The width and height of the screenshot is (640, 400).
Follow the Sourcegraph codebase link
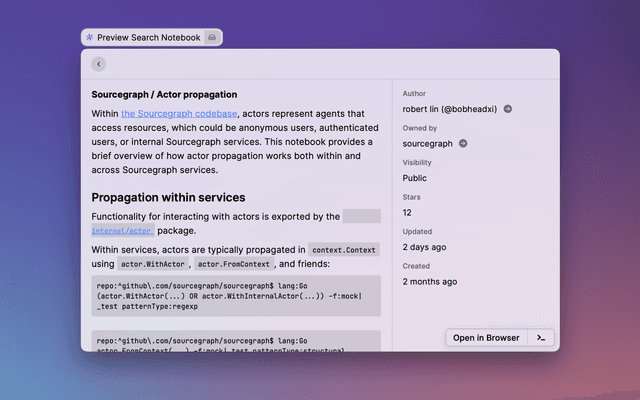pyautogui.click(x=173, y=114)
